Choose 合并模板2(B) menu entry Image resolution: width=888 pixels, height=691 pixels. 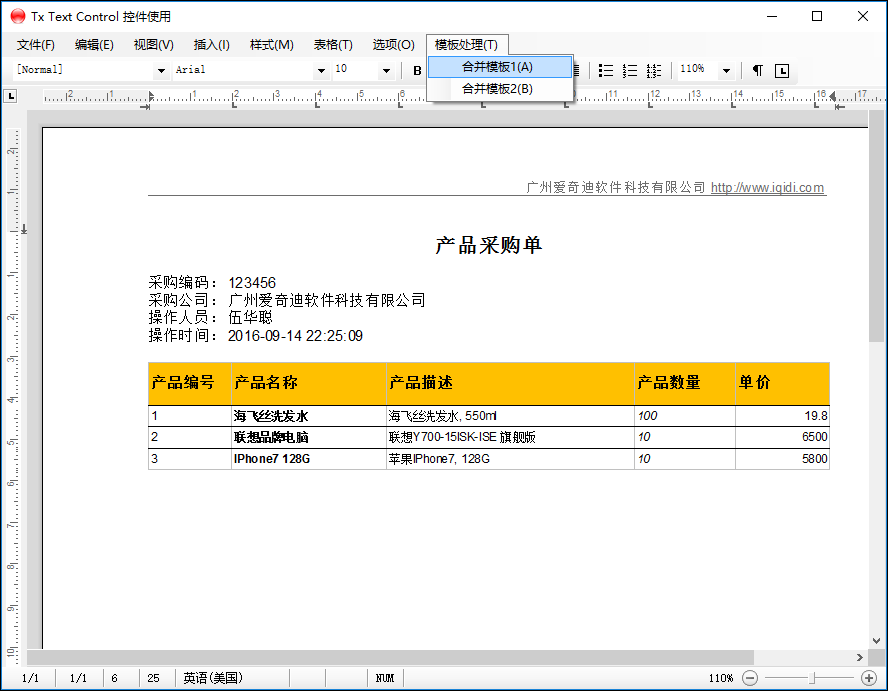(500, 89)
